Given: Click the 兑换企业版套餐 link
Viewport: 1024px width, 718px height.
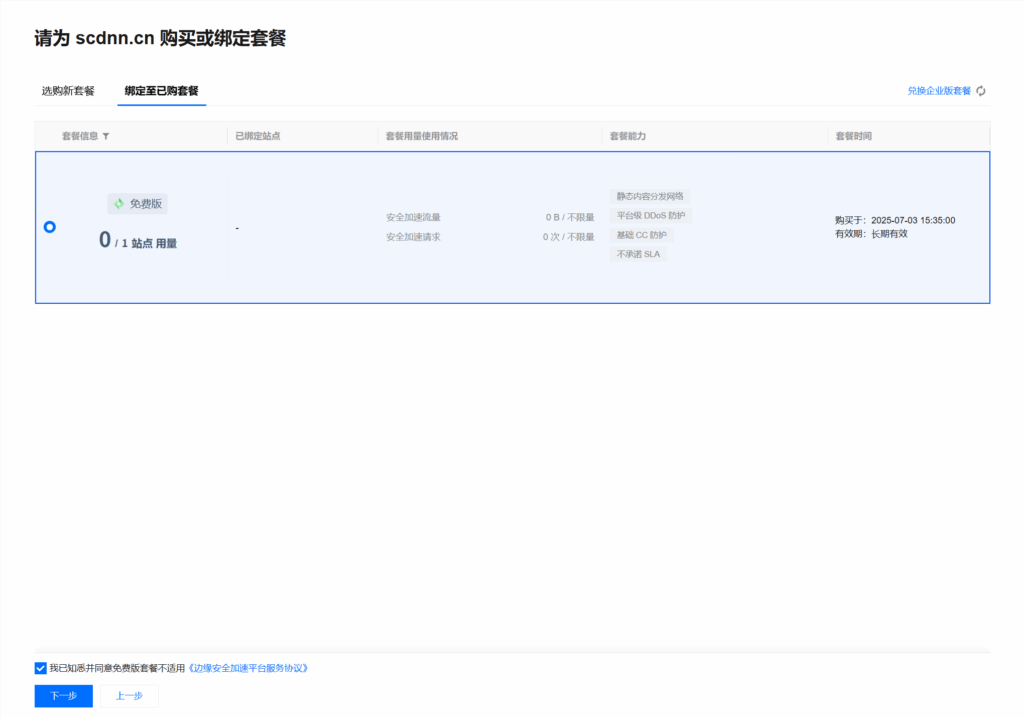Looking at the screenshot, I should (939, 91).
